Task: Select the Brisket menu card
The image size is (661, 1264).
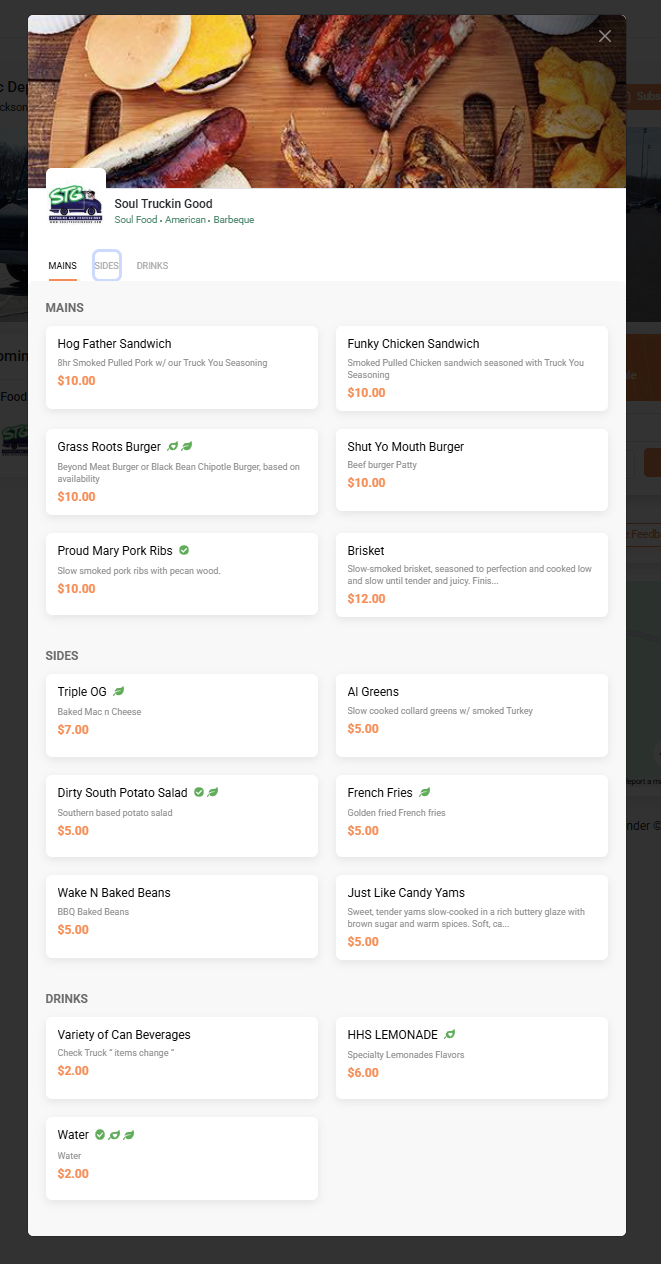Action: [x=471, y=574]
